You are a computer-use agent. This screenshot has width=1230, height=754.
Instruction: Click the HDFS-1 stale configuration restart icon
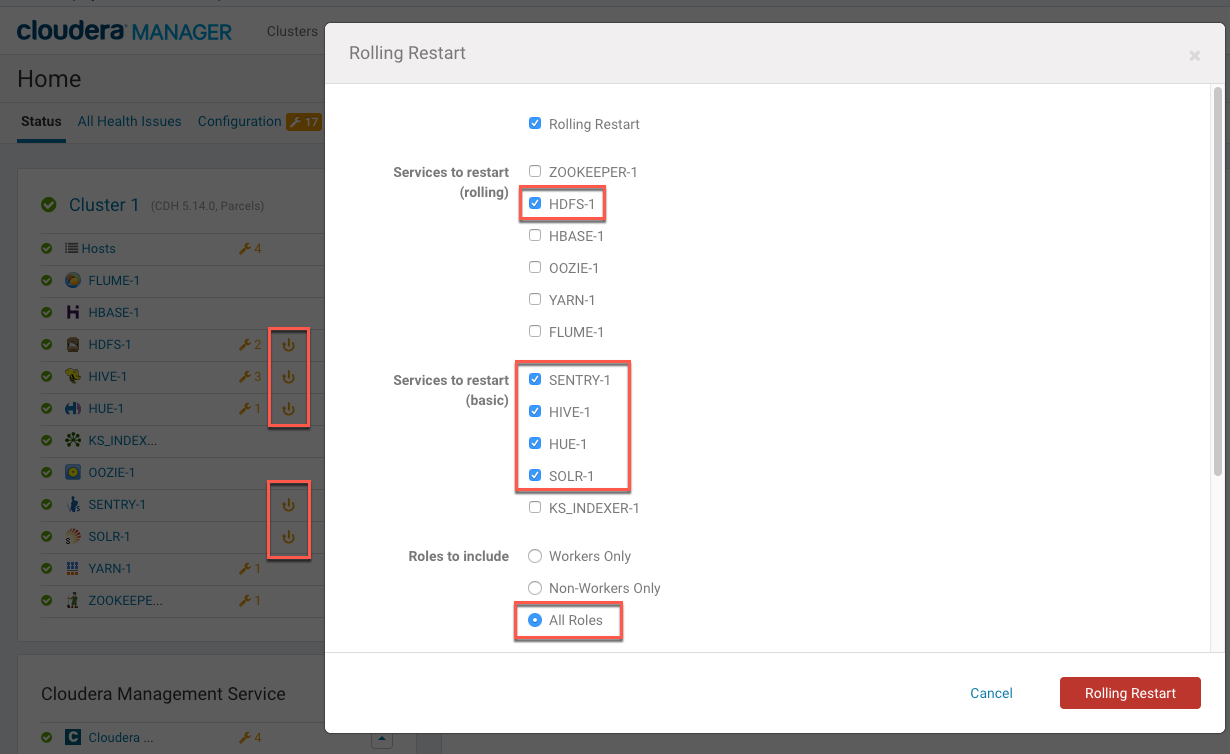[288, 345]
